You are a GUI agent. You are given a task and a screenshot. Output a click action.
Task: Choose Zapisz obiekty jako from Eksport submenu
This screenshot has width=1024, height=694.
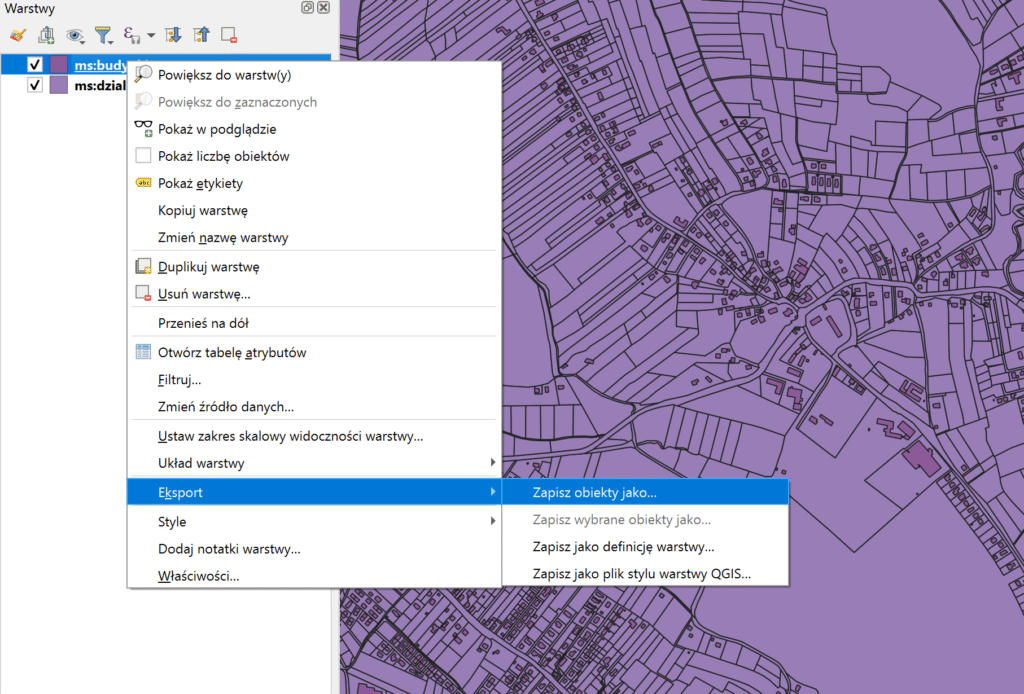point(595,493)
